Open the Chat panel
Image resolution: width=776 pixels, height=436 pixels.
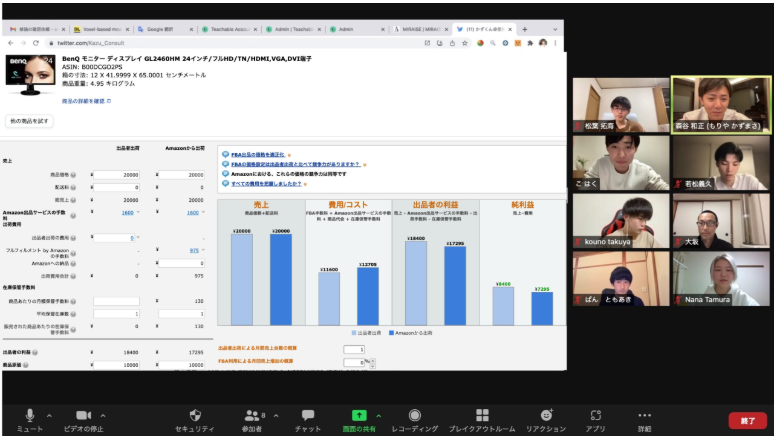pos(308,421)
